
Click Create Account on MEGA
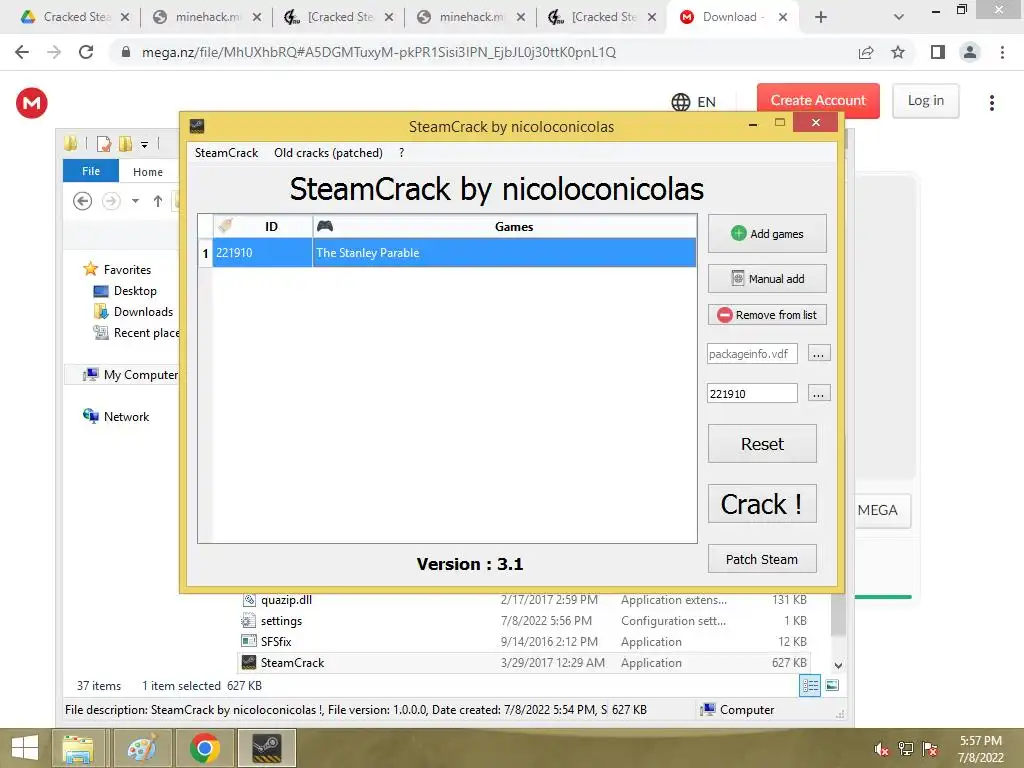point(818,101)
